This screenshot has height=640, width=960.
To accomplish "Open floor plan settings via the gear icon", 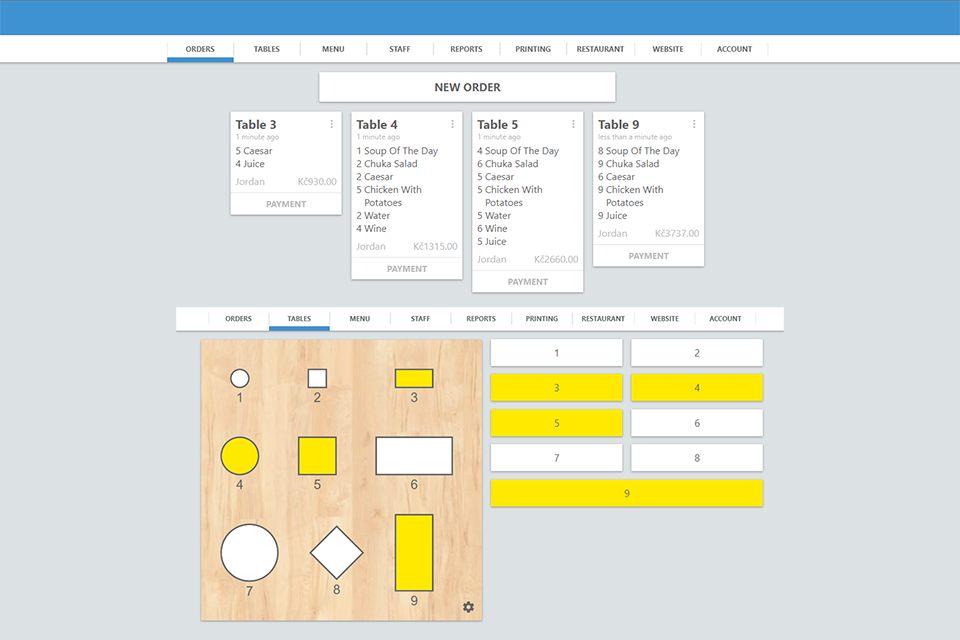I will point(468,607).
